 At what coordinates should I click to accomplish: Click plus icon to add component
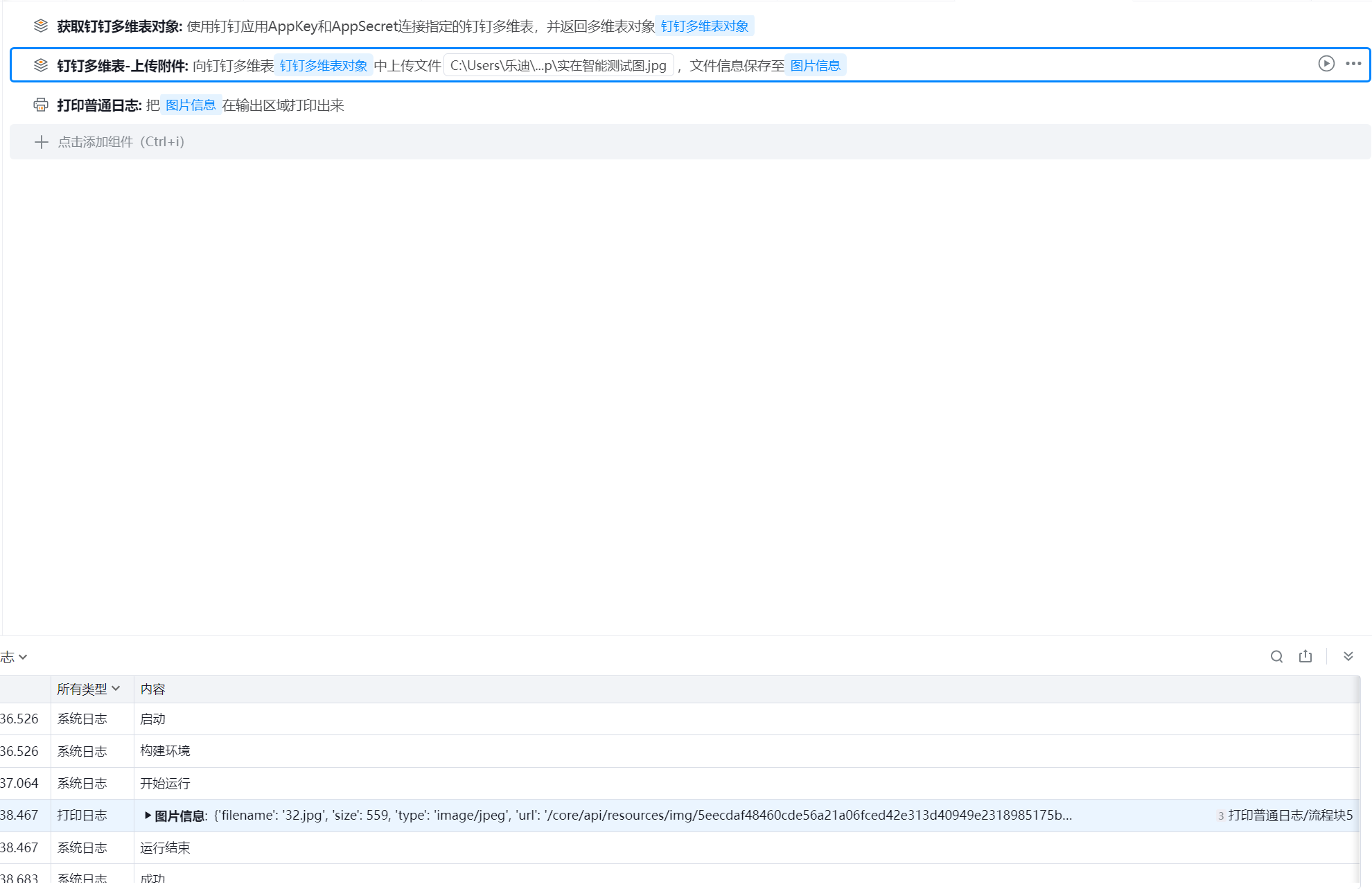pyautogui.click(x=42, y=142)
